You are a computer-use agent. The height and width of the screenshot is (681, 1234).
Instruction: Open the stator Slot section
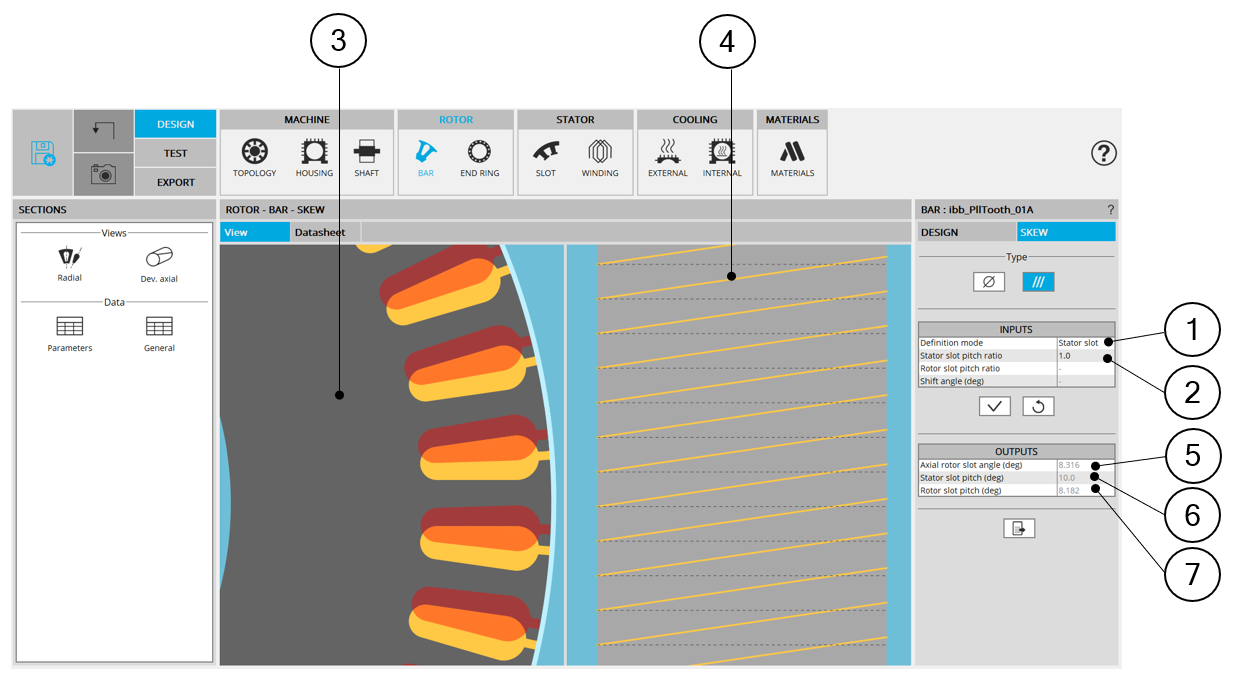(x=545, y=157)
